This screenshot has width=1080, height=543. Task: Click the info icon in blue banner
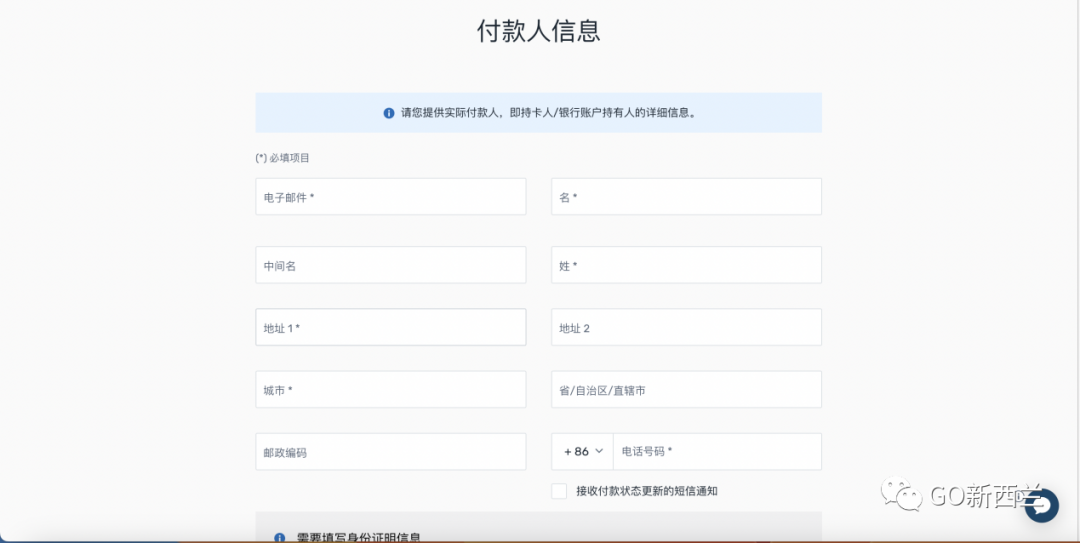389,113
